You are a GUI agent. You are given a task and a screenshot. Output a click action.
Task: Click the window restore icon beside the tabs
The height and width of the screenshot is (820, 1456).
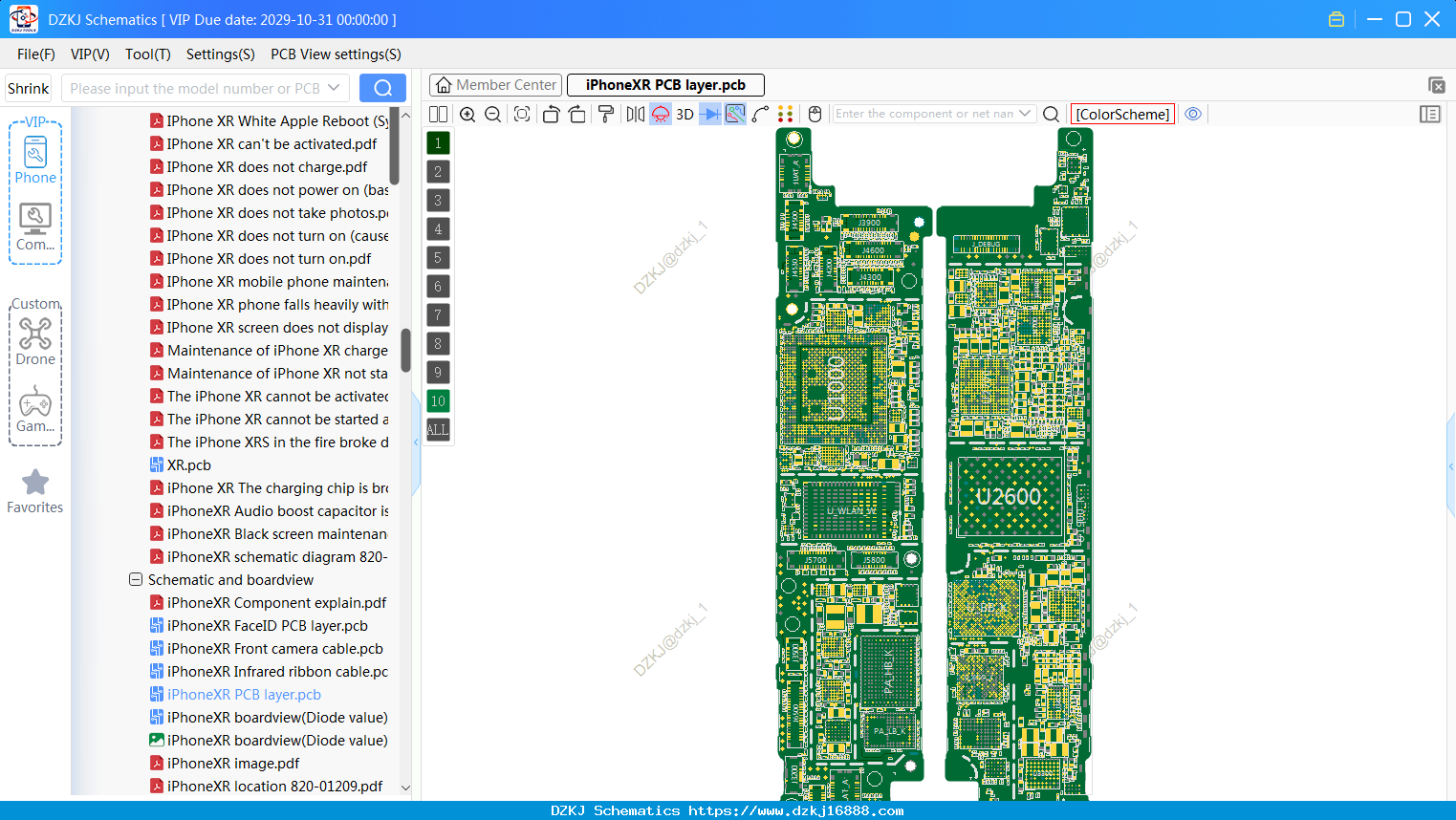[1436, 85]
